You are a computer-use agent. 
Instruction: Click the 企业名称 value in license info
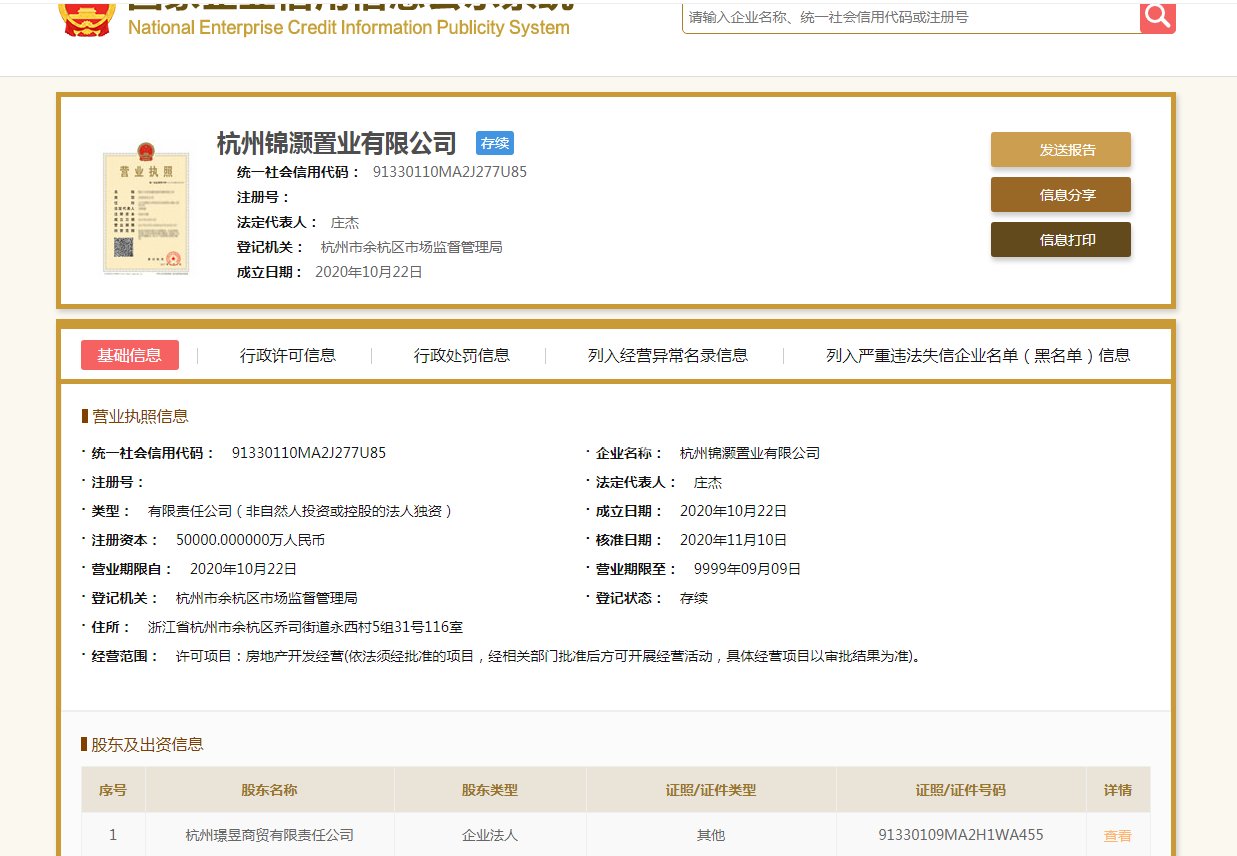point(750,453)
